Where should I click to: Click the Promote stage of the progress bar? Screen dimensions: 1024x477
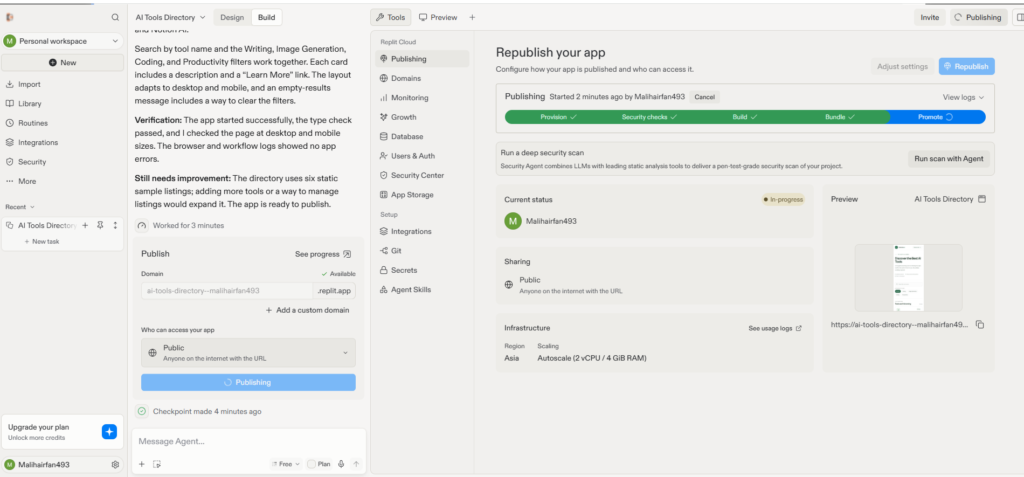936,117
